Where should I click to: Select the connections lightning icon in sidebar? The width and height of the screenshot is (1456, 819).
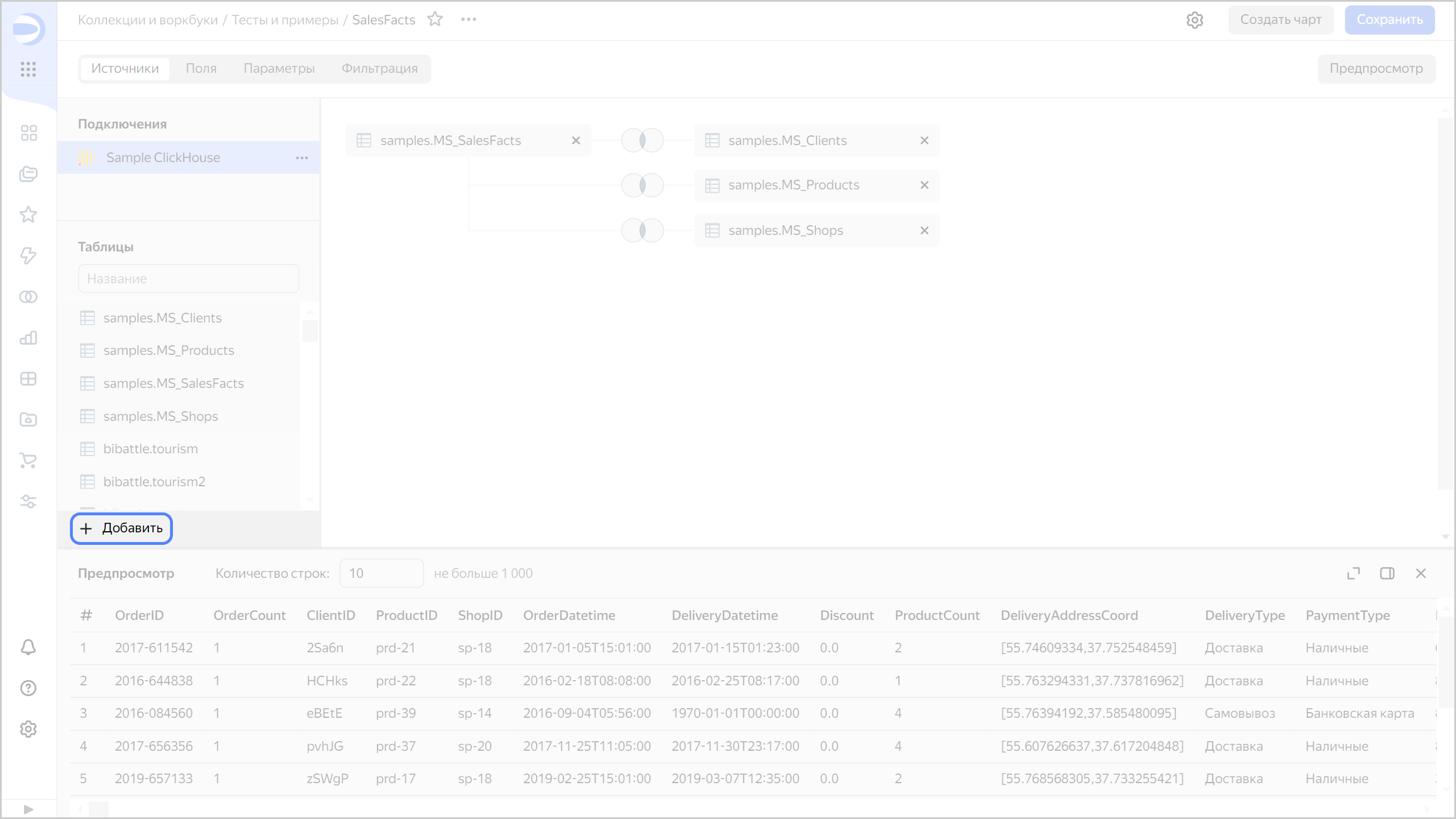point(28,256)
